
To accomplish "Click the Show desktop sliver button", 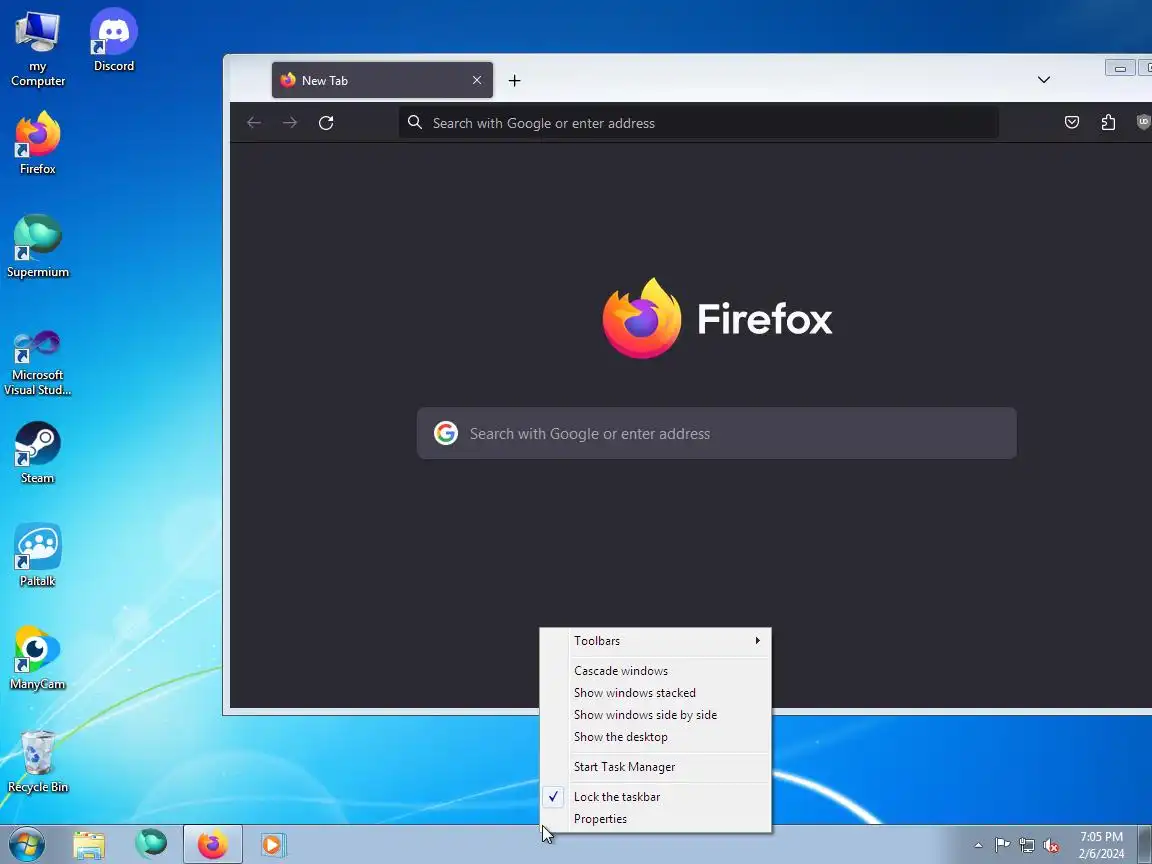I will click(x=1145, y=845).
